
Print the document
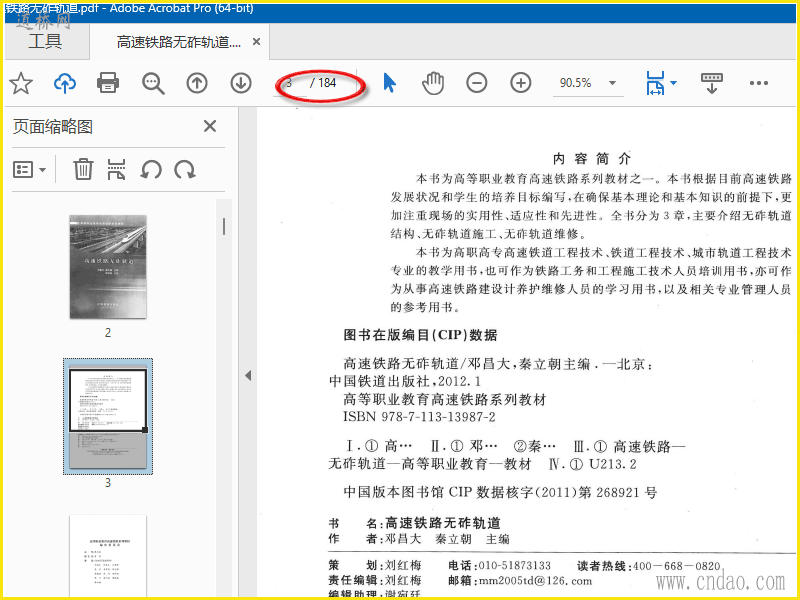tap(108, 83)
